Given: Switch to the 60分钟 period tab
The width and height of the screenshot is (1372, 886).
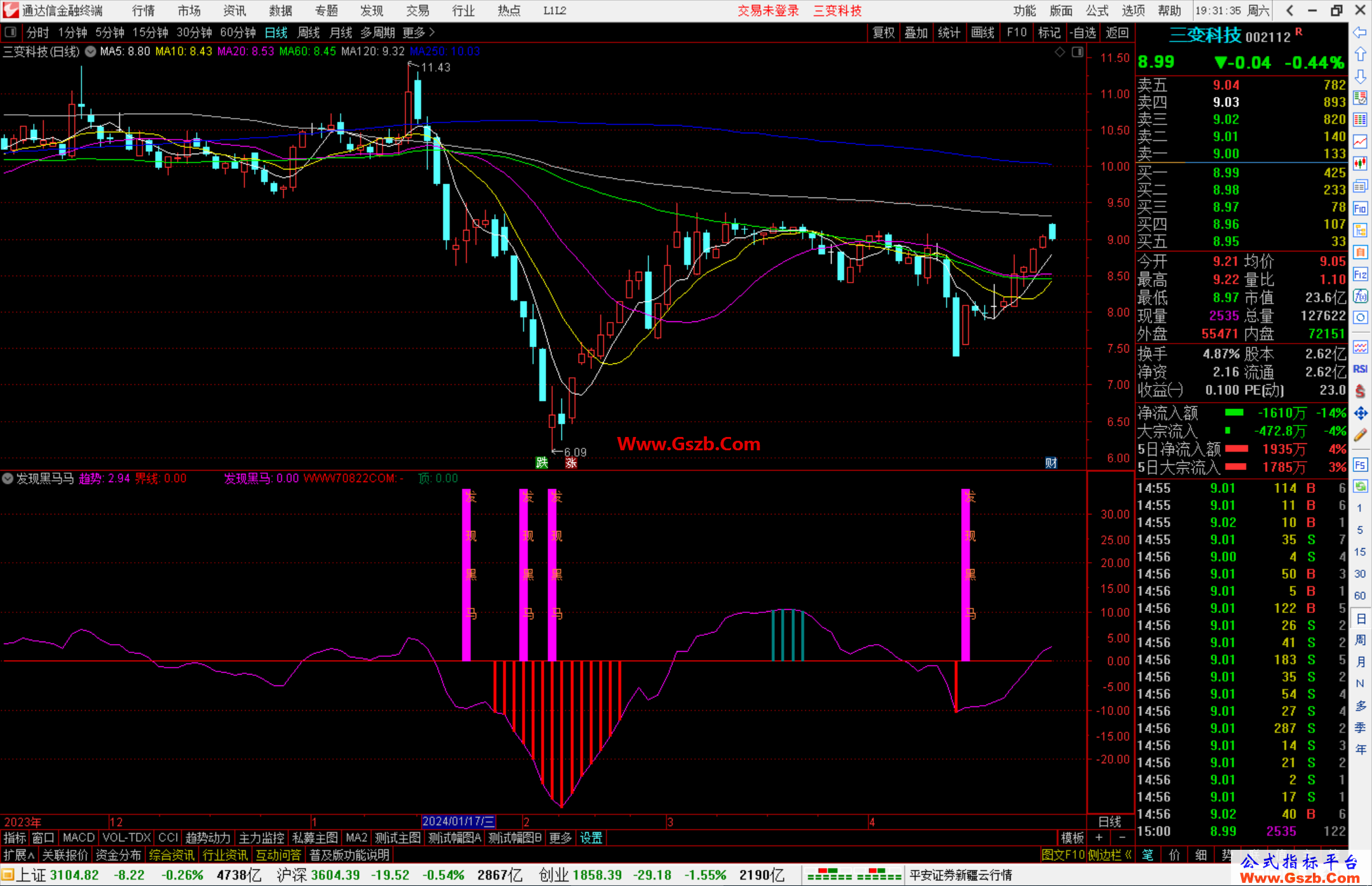Looking at the screenshot, I should [238, 32].
